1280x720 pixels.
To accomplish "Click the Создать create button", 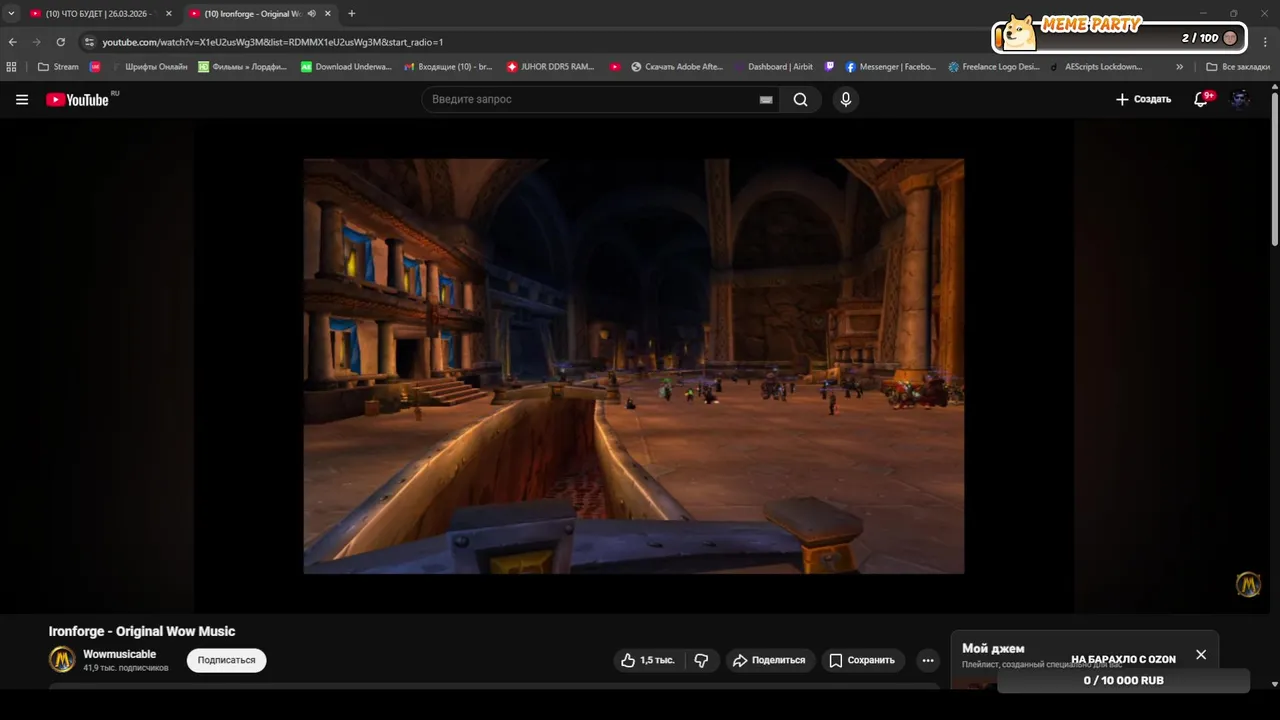I will point(1143,99).
